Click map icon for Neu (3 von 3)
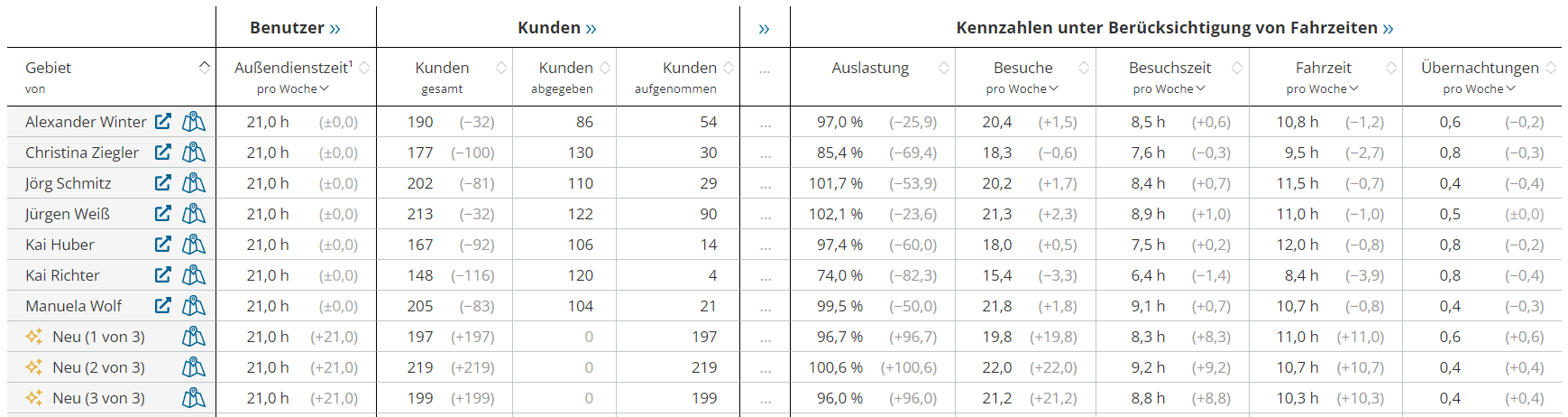Image resolution: width=1568 pixels, height=417 pixels. pyautogui.click(x=194, y=398)
